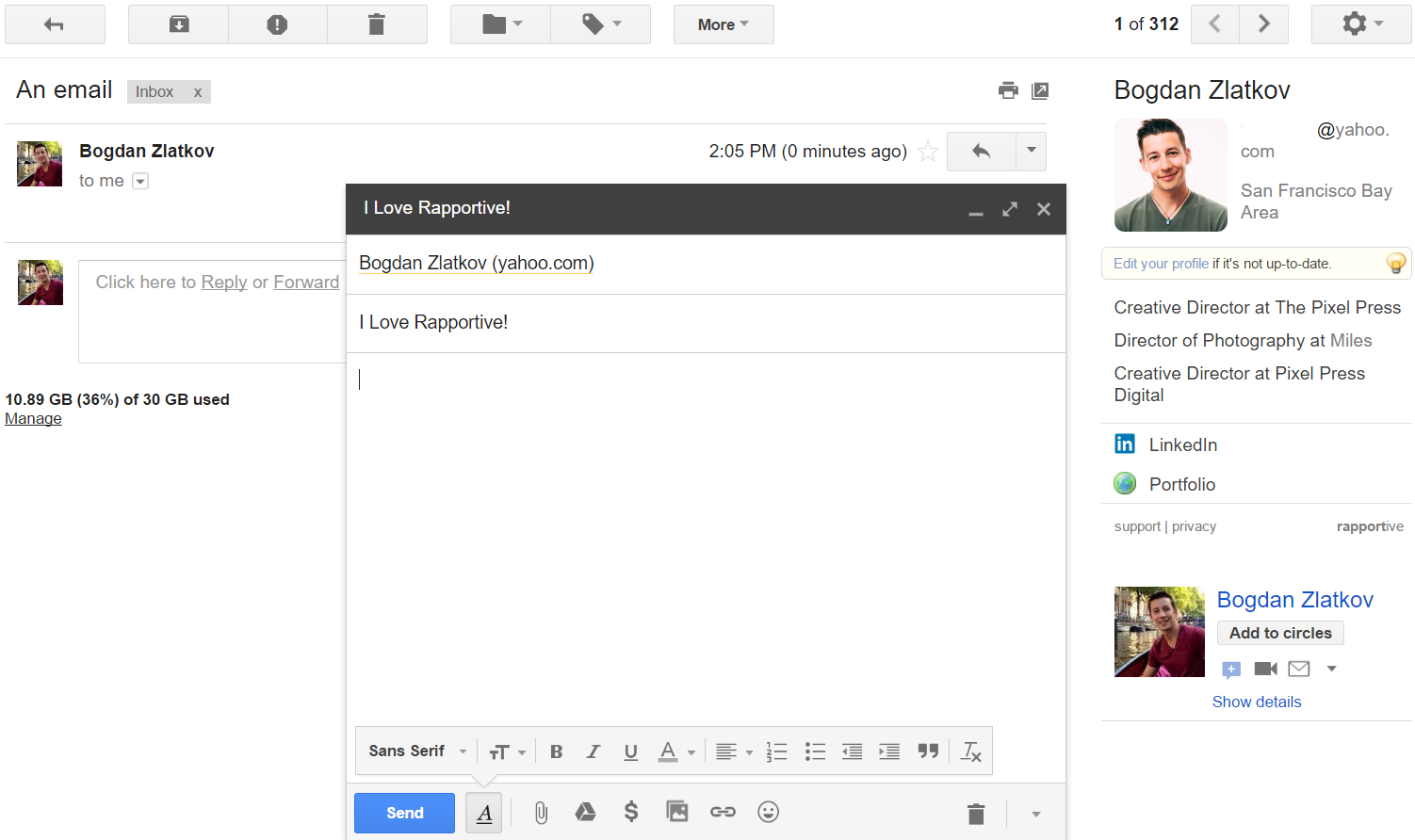The height and width of the screenshot is (840, 1415).
Task: Show details for 'to me' recipients
Action: 140,181
